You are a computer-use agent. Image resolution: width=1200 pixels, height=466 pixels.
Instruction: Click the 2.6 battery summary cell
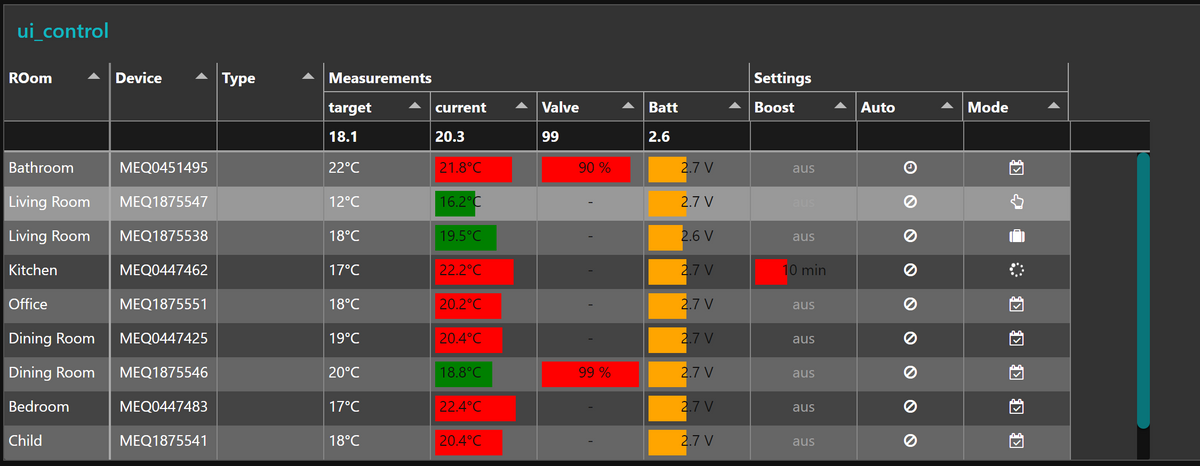(x=697, y=136)
